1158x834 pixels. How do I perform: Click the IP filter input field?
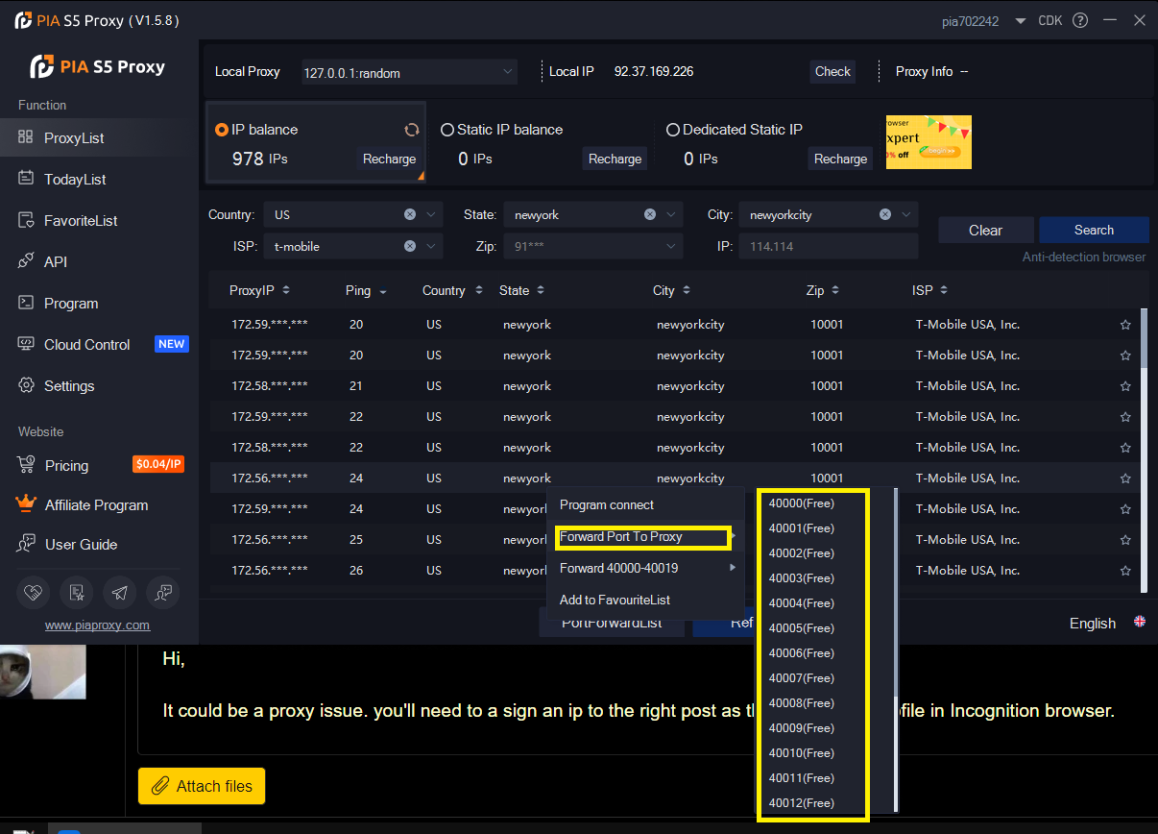point(829,246)
